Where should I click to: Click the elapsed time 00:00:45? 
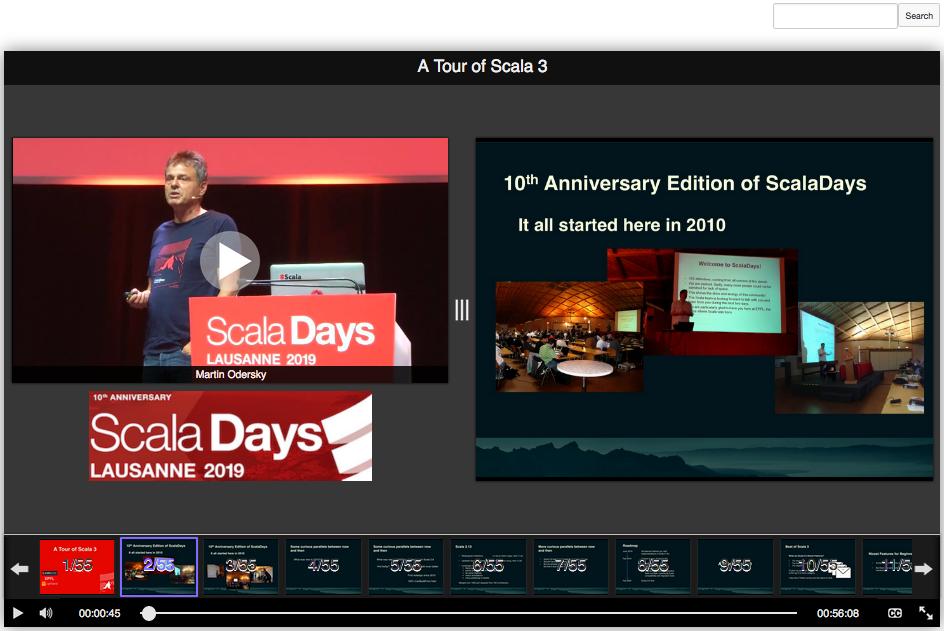click(x=99, y=613)
